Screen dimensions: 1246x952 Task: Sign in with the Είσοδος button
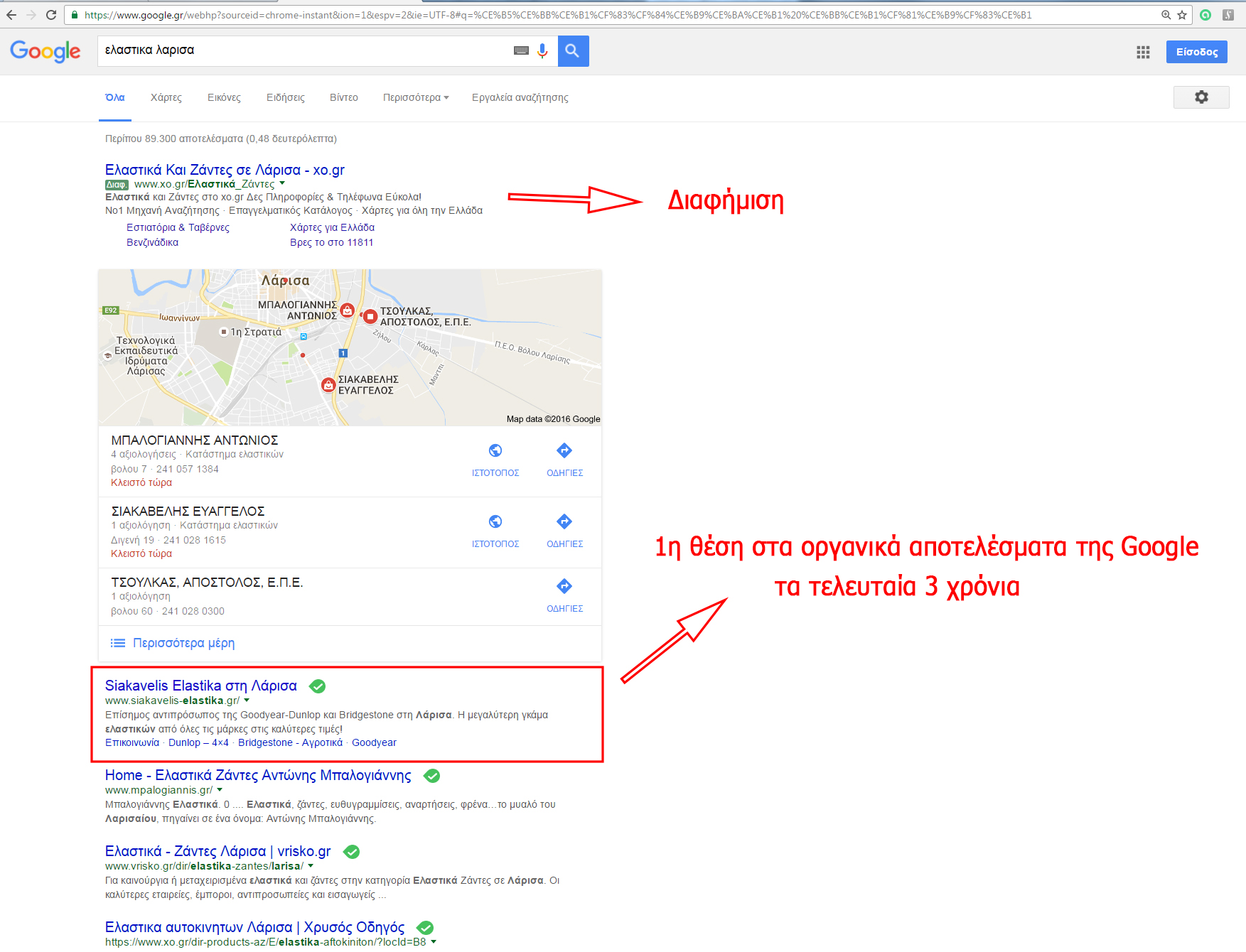coord(1197,52)
